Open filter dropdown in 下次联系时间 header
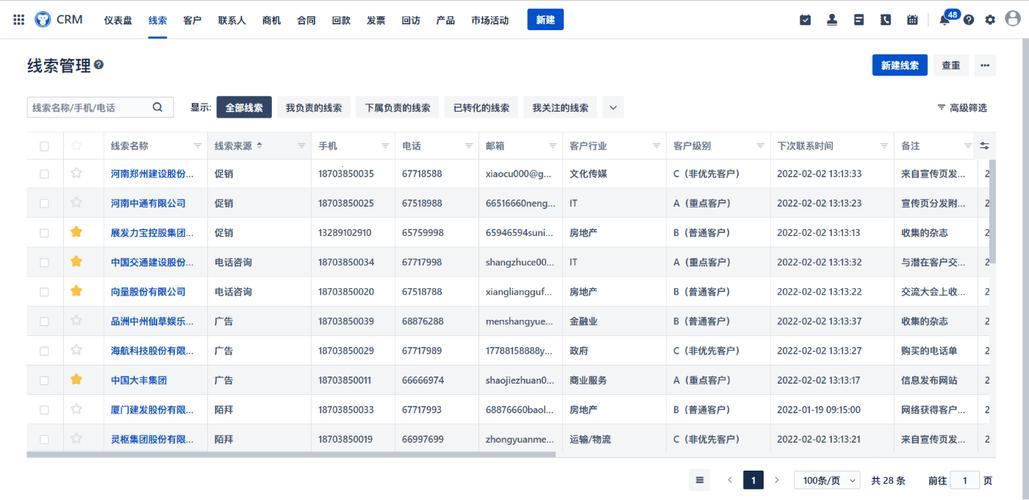Image resolution: width=1029 pixels, height=500 pixels. pos(884,146)
